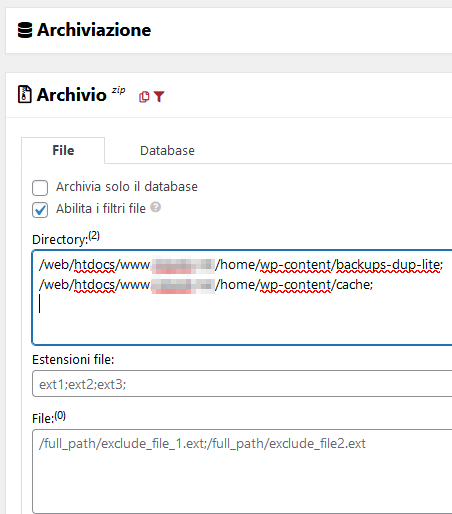Viewport: 452px width, 514px height.
Task: Open the help icon next to Abilita i filtri file
Action: [x=156, y=207]
